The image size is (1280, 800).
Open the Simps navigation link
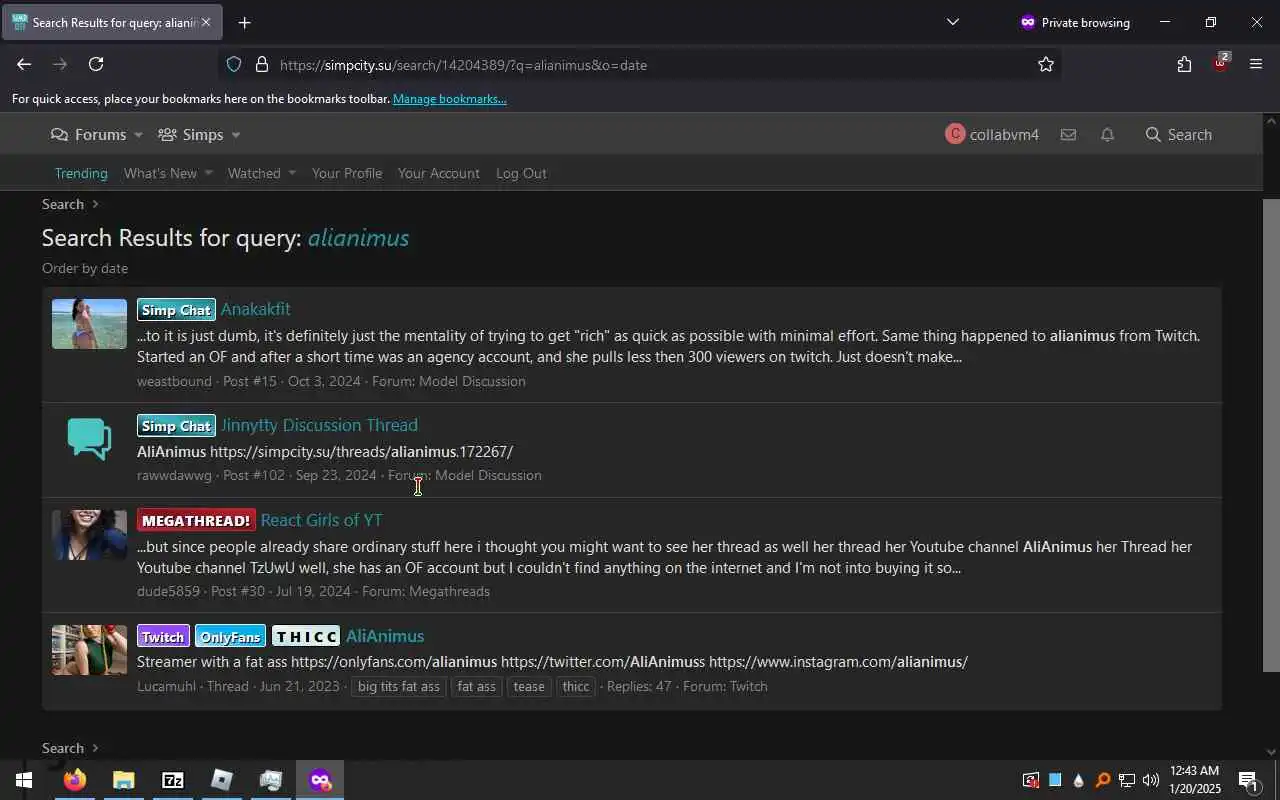coord(191,134)
